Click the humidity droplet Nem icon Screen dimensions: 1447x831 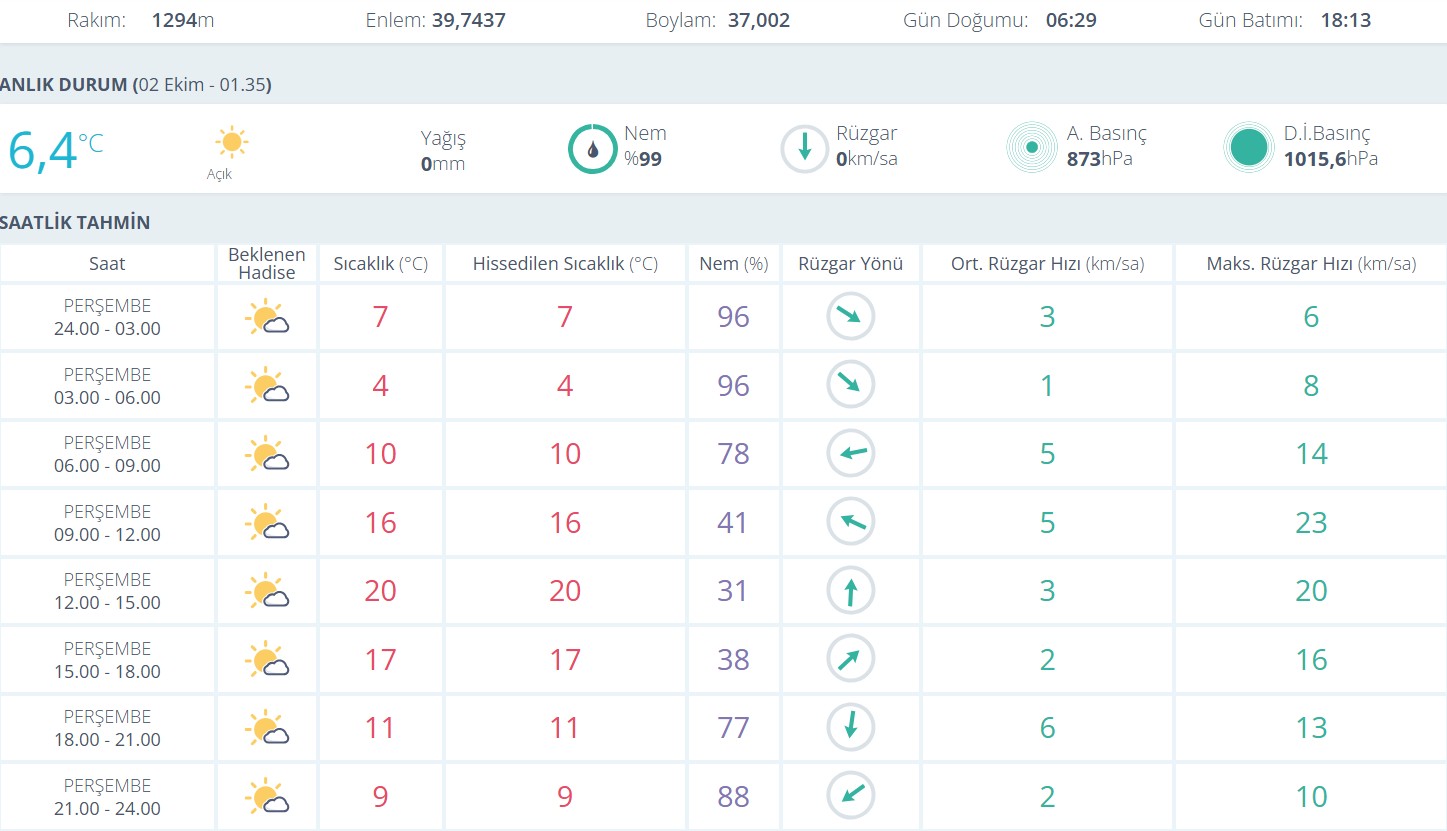click(592, 149)
